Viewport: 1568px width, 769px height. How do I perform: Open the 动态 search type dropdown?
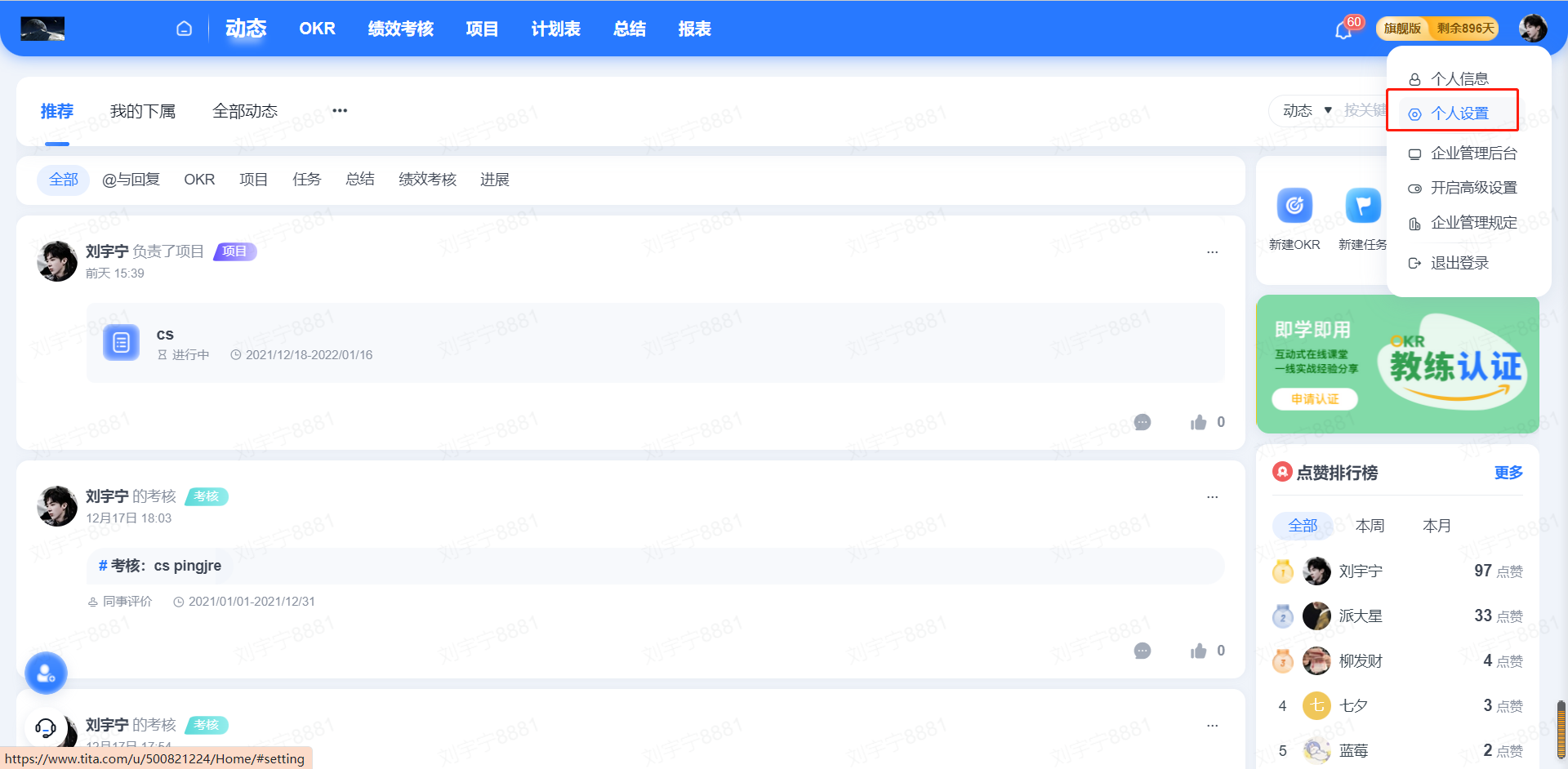pos(1307,110)
